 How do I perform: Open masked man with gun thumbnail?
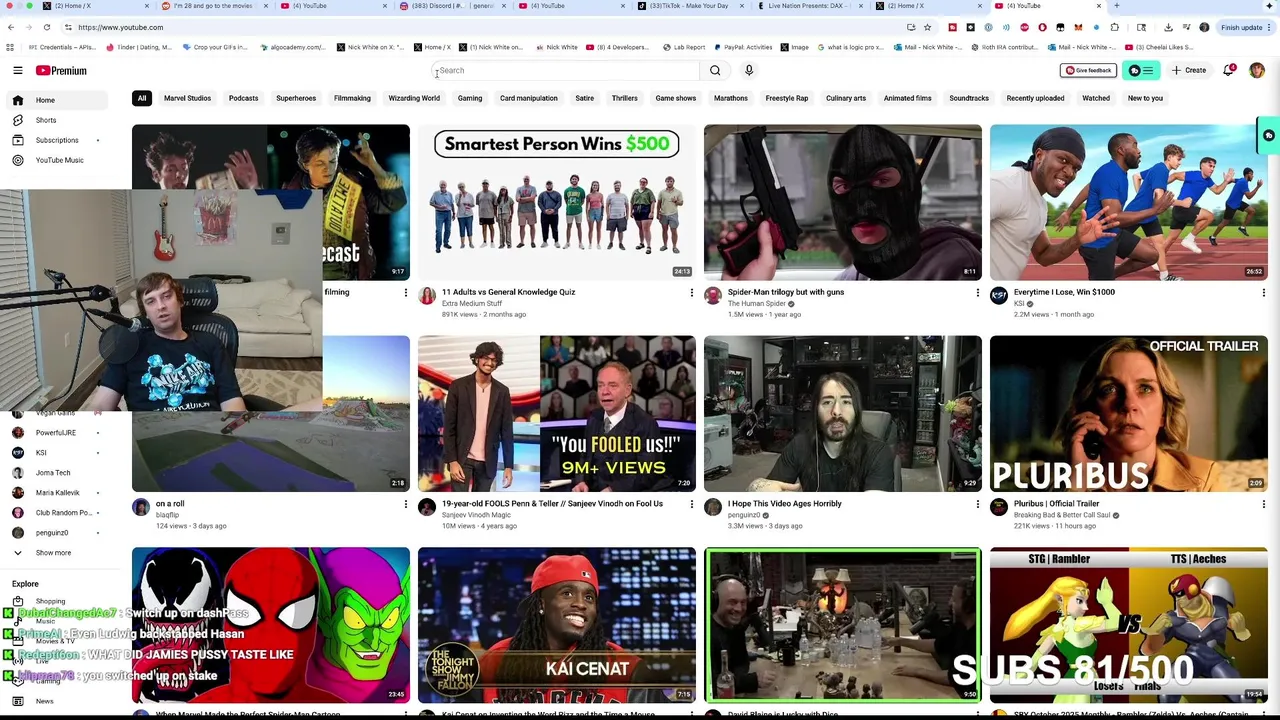pyautogui.click(x=842, y=202)
